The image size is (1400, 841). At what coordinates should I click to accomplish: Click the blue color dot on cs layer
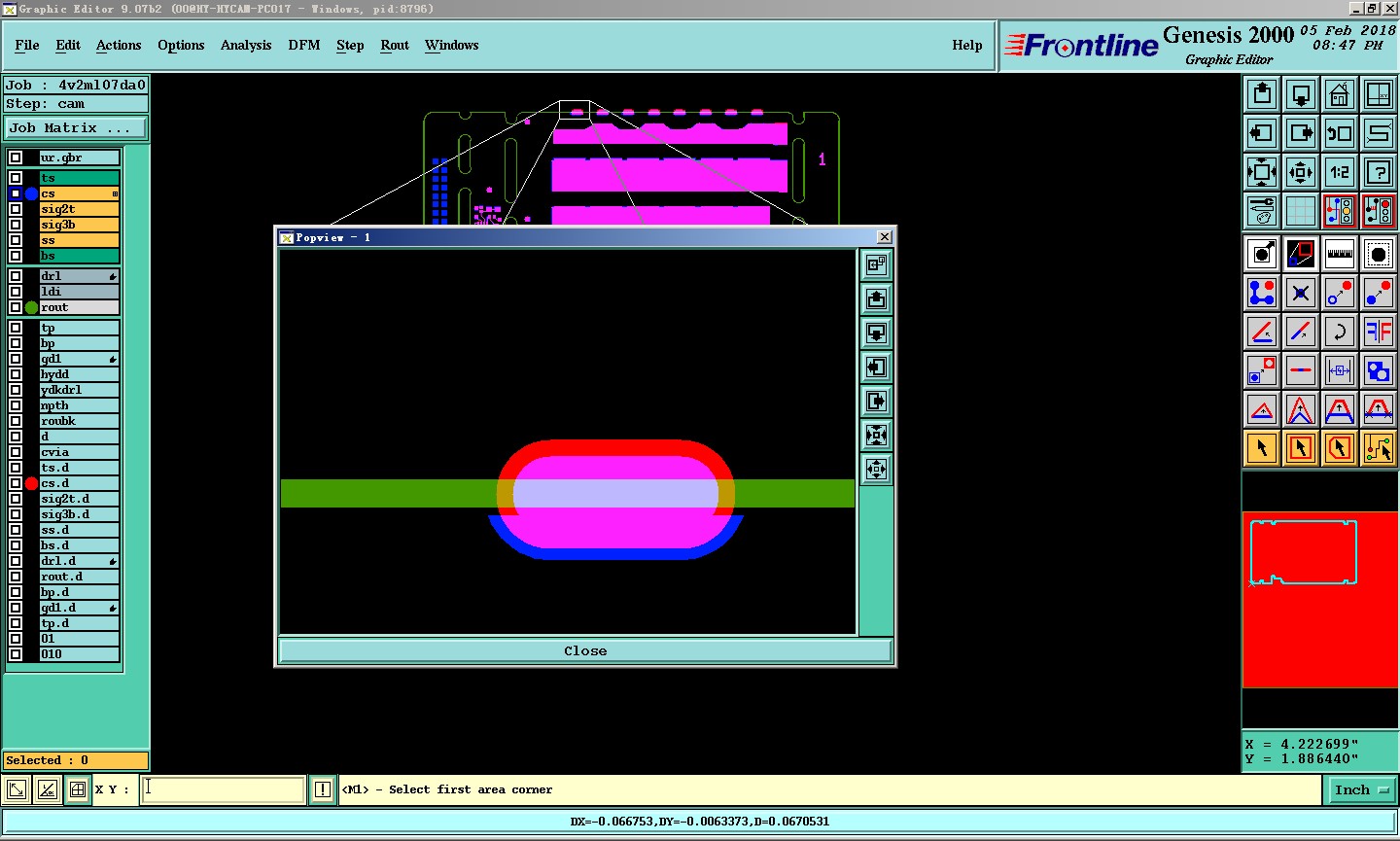point(32,193)
